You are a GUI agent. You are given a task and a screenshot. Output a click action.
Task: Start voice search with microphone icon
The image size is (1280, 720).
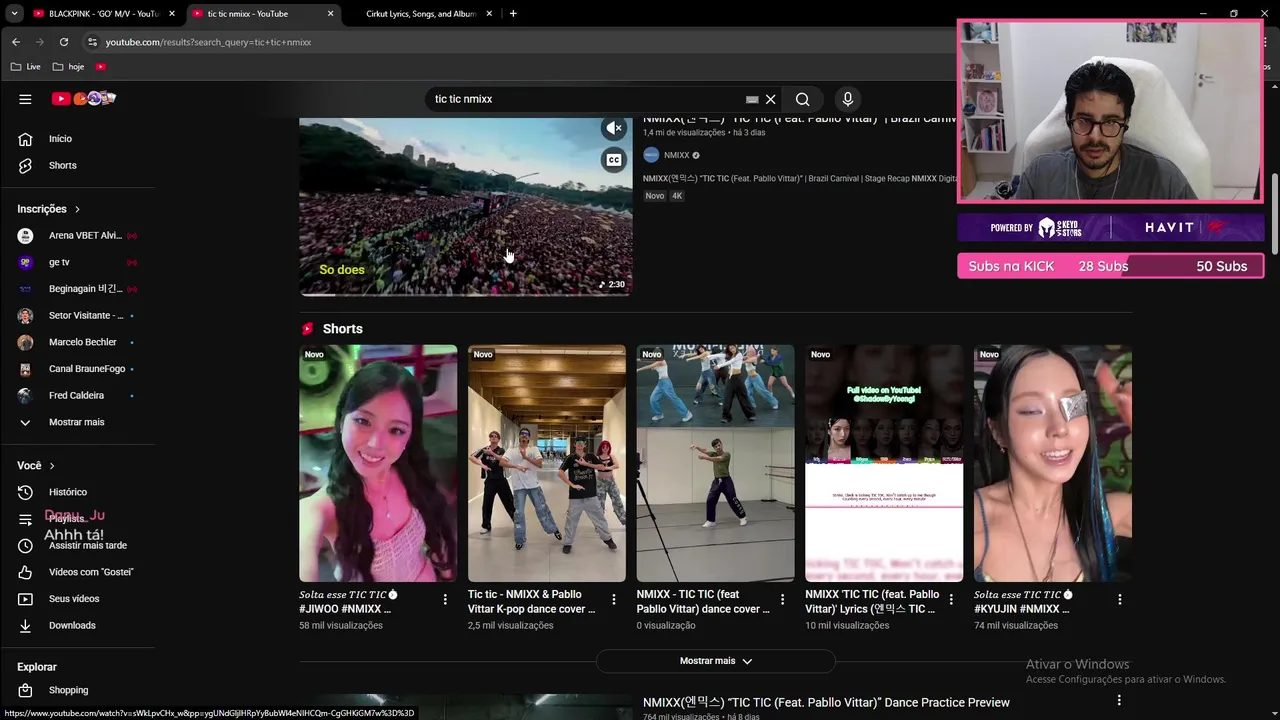[x=847, y=99]
